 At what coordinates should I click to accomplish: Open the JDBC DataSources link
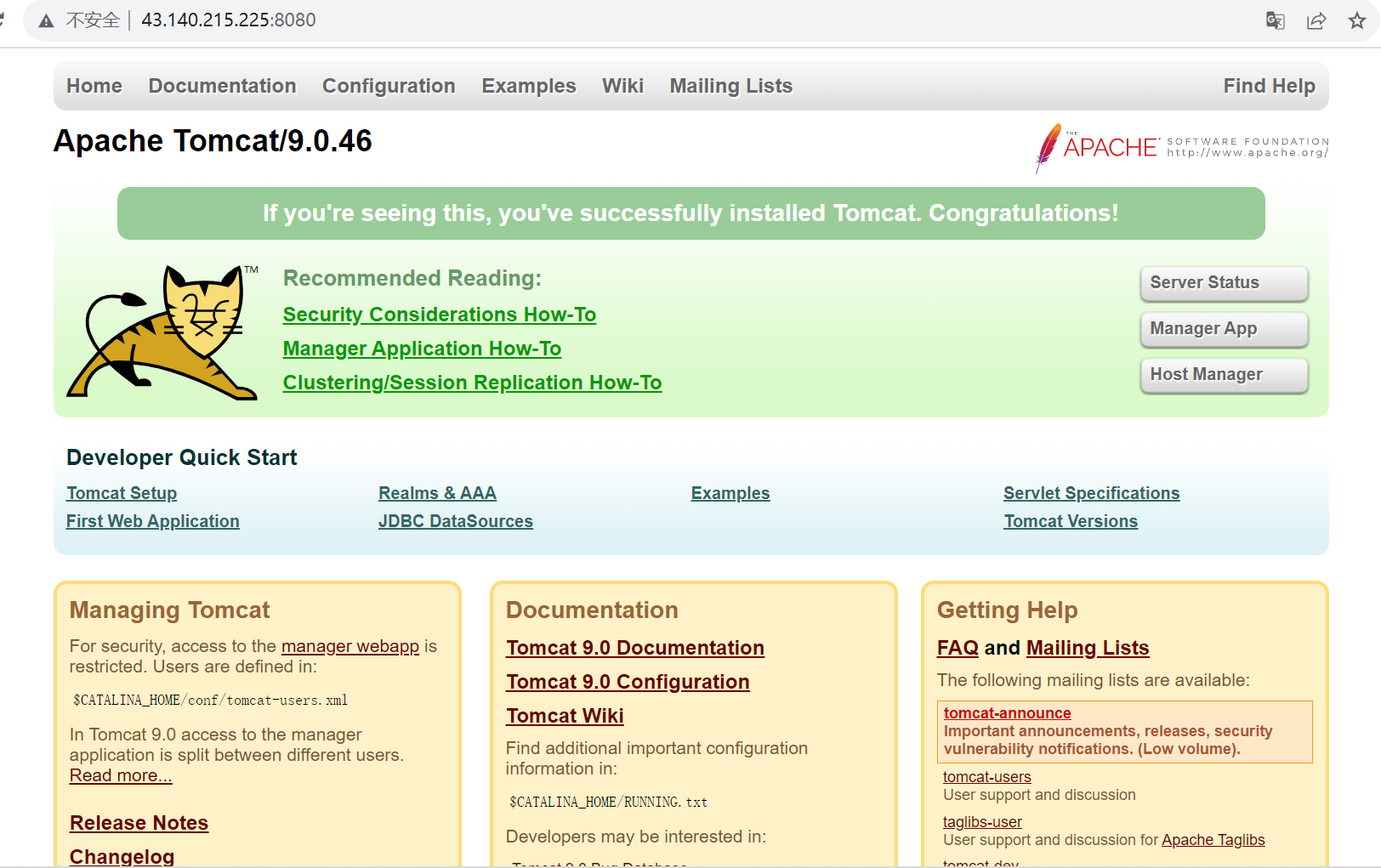[456, 521]
